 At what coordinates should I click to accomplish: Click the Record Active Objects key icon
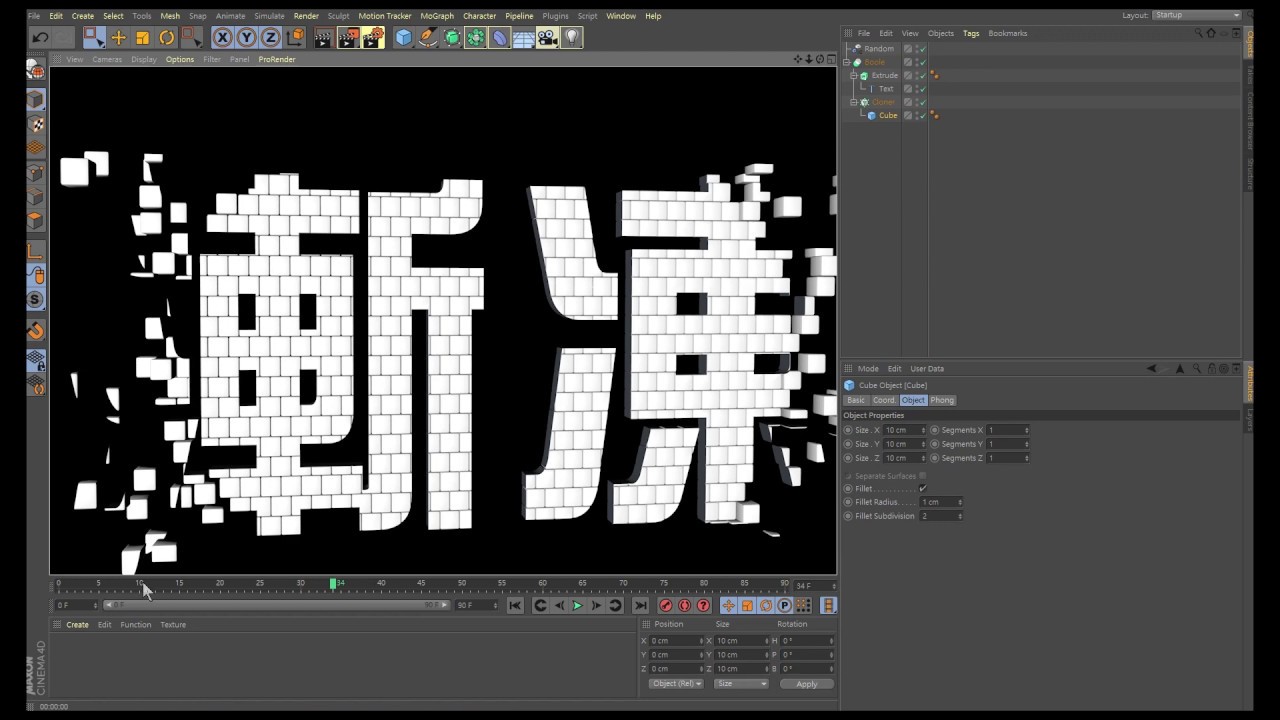click(x=666, y=605)
